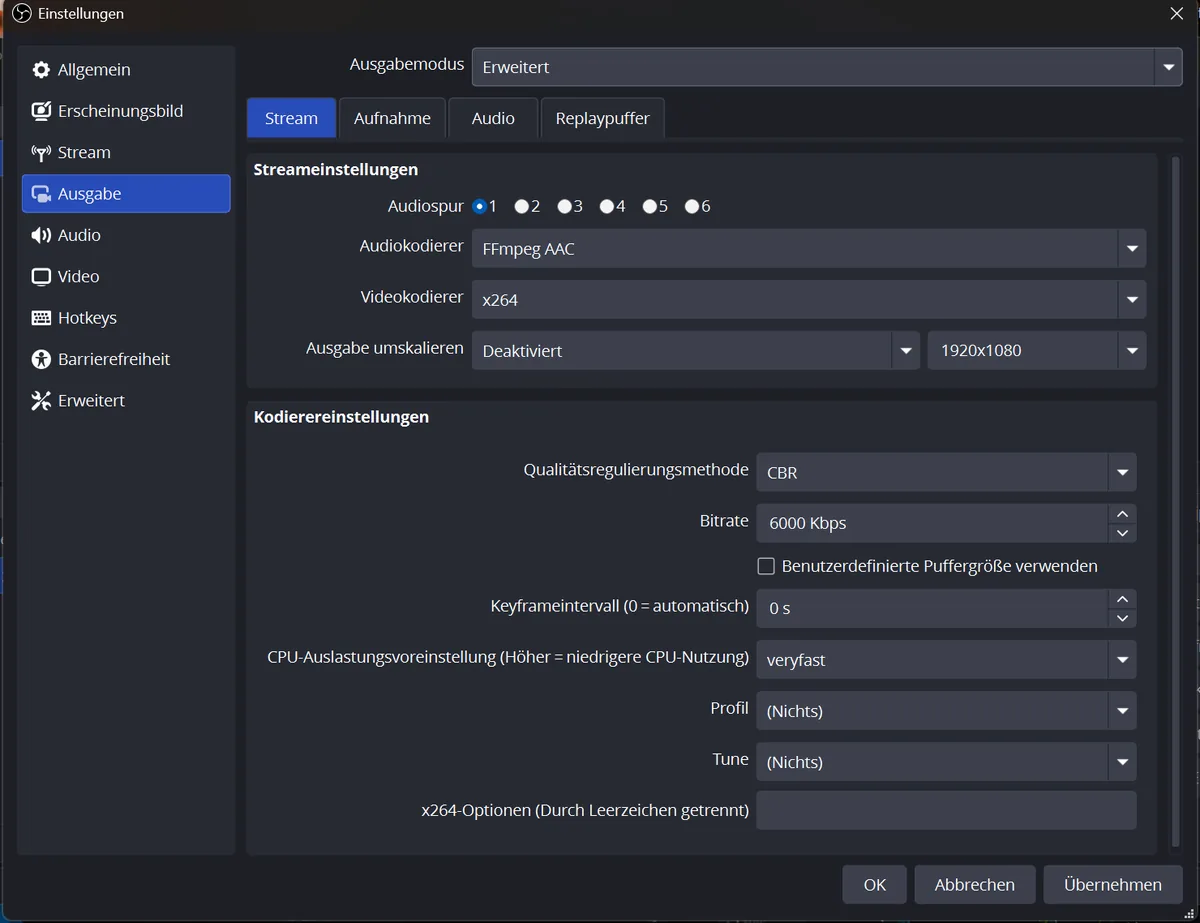This screenshot has width=1200, height=923.
Task: Click the Barrierefreiheit accessibility icon
Action: tap(41, 359)
